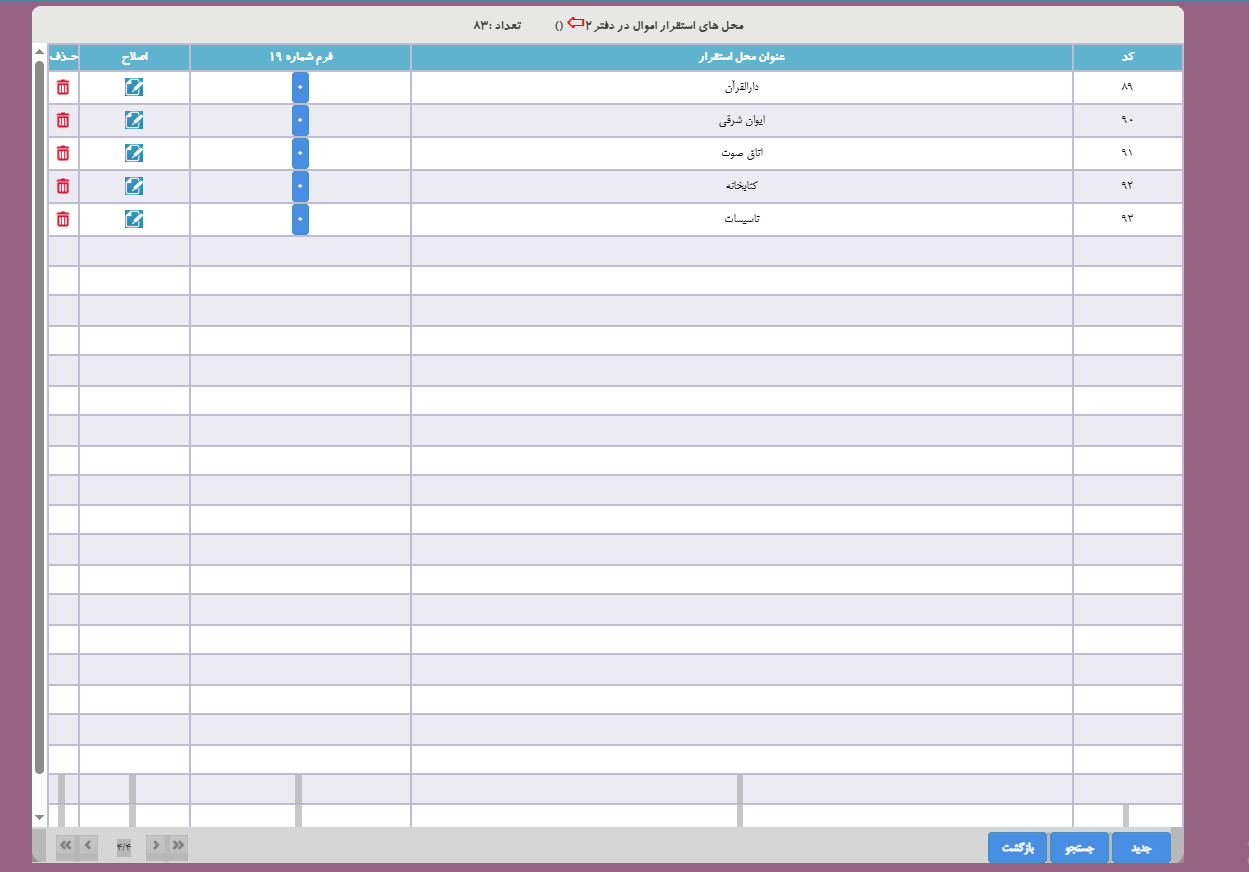1249x872 pixels.
Task: Edit the دارالقرآن row with pencil icon
Action: pyautogui.click(x=134, y=87)
